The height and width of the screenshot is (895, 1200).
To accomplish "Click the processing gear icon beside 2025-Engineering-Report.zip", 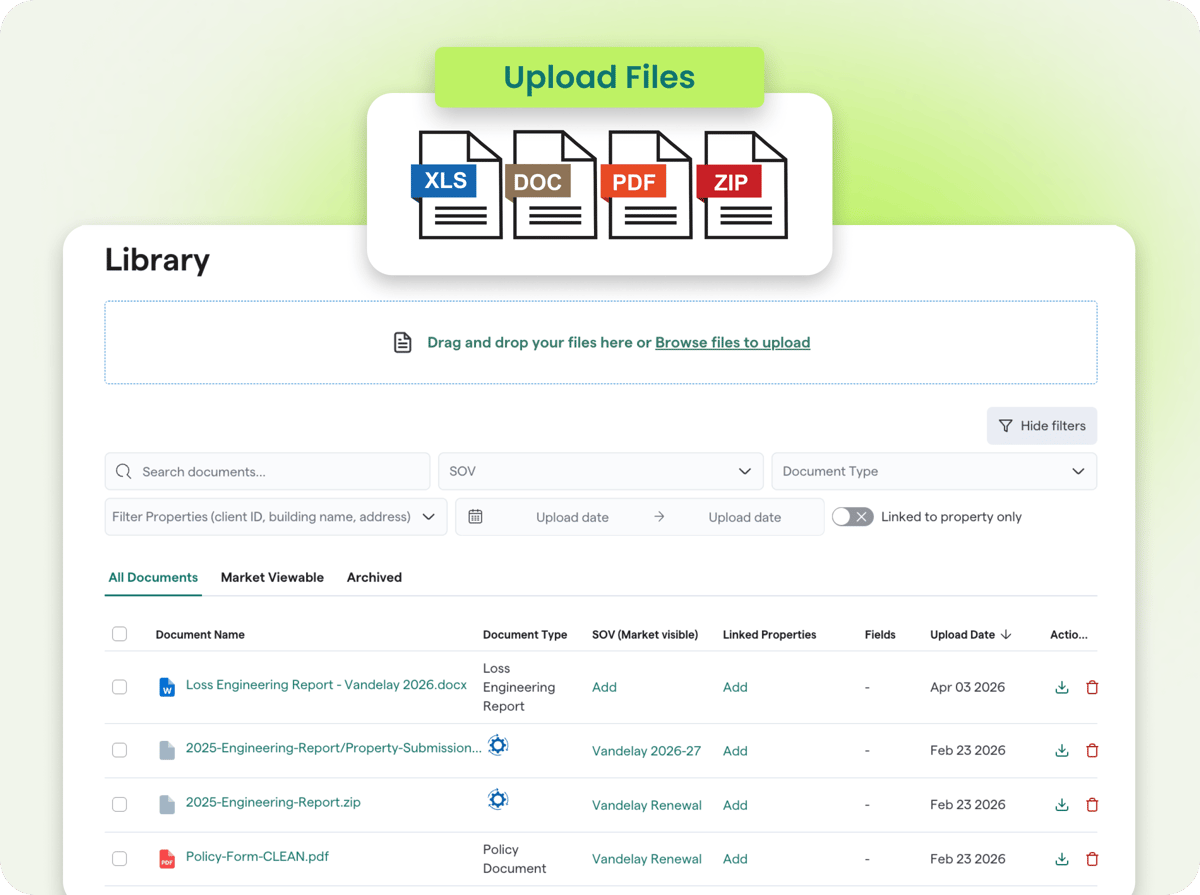I will tap(497, 799).
